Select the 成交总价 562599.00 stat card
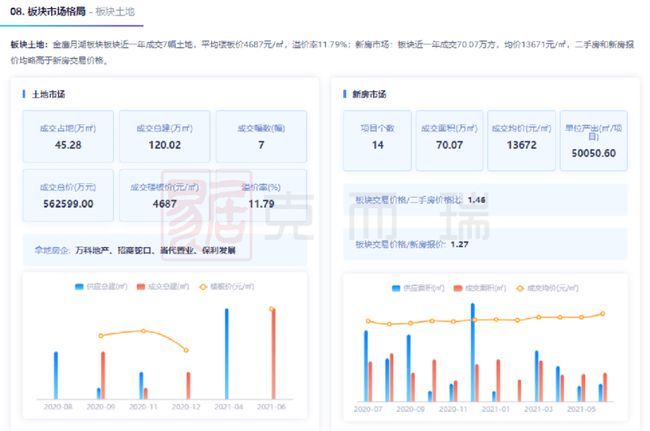The image size is (650, 431). click(66, 194)
